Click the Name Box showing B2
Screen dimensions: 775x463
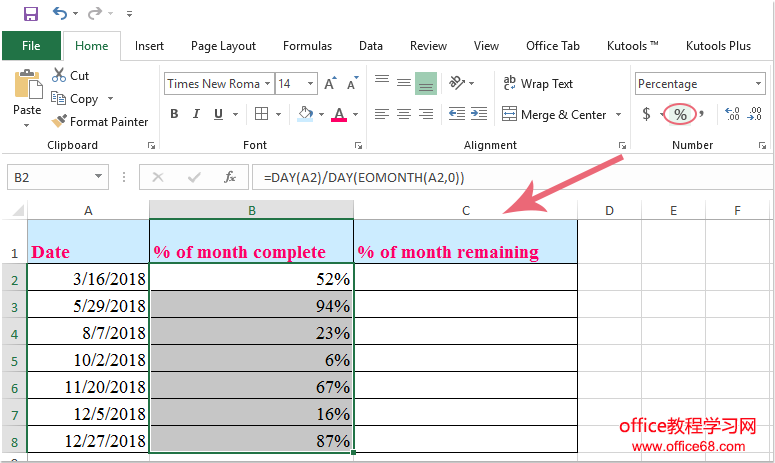pos(48,177)
